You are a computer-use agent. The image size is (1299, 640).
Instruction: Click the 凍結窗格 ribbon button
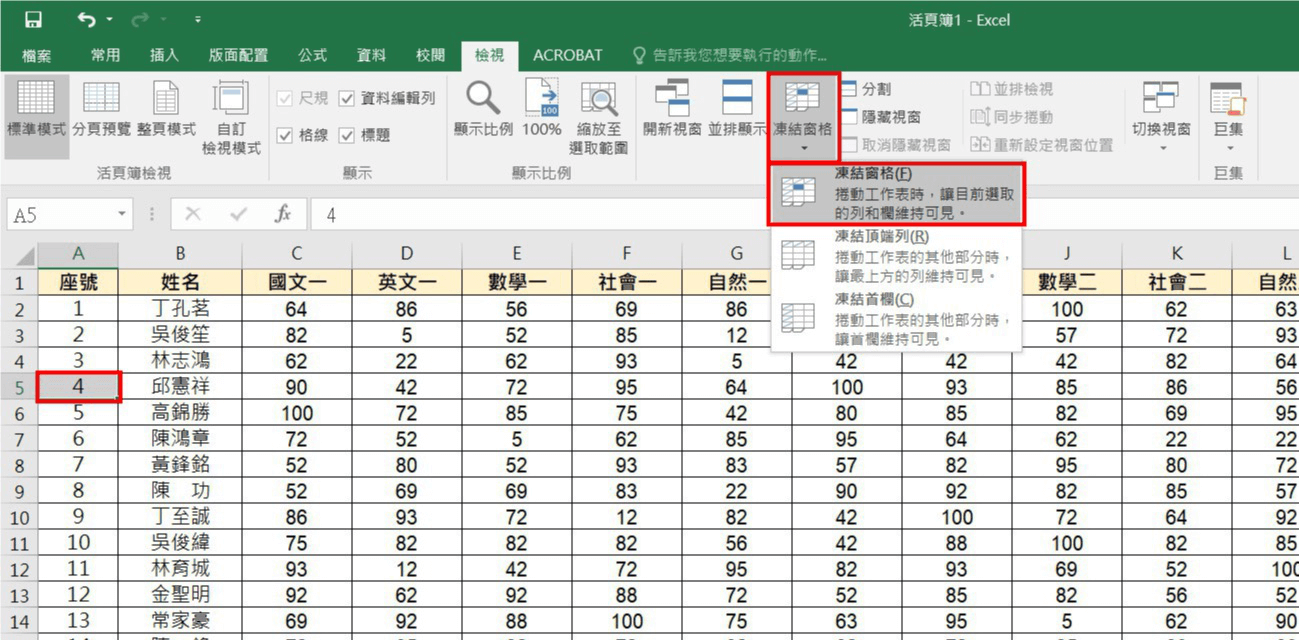(x=803, y=116)
